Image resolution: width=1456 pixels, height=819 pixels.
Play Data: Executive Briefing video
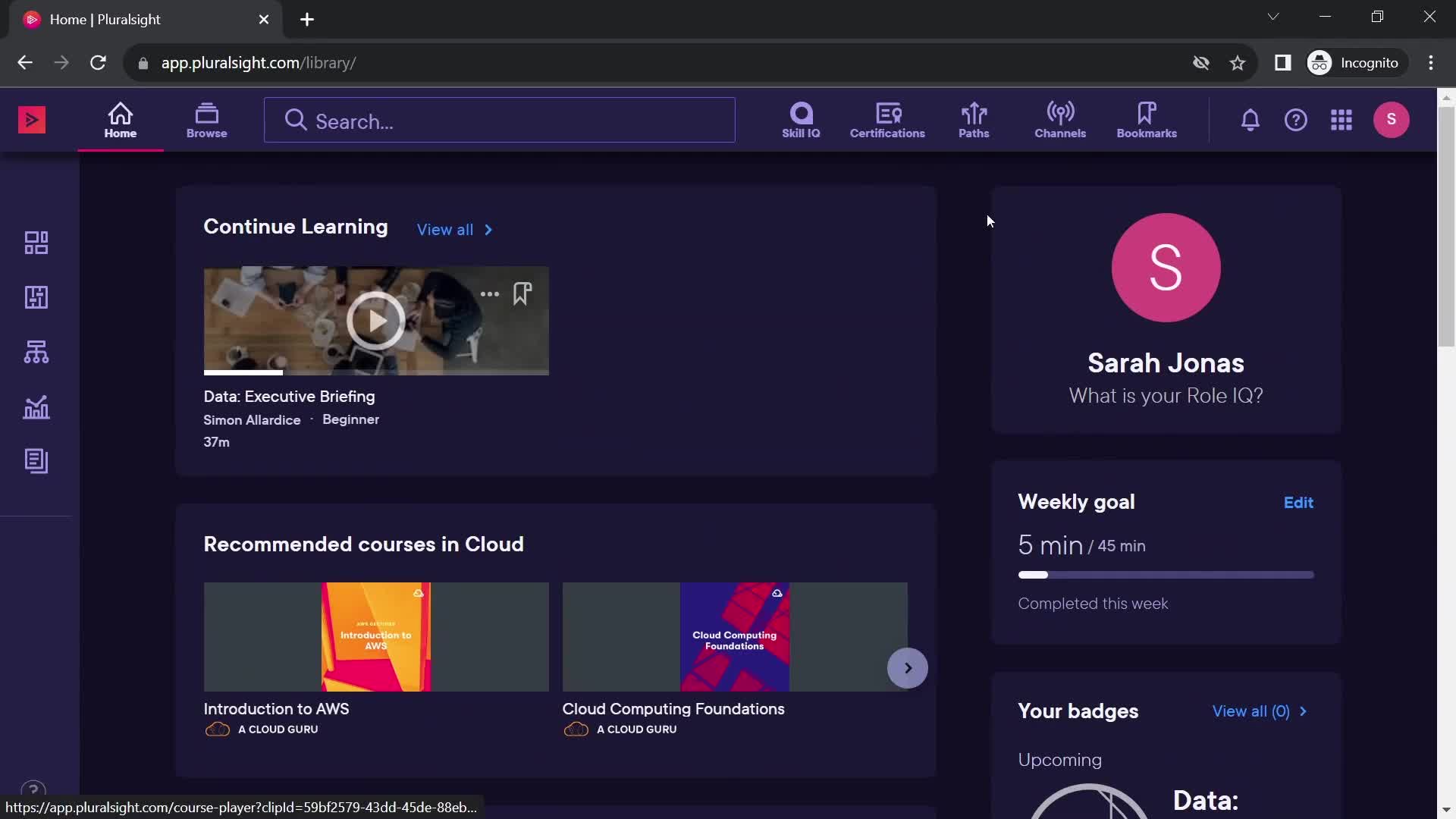376,321
